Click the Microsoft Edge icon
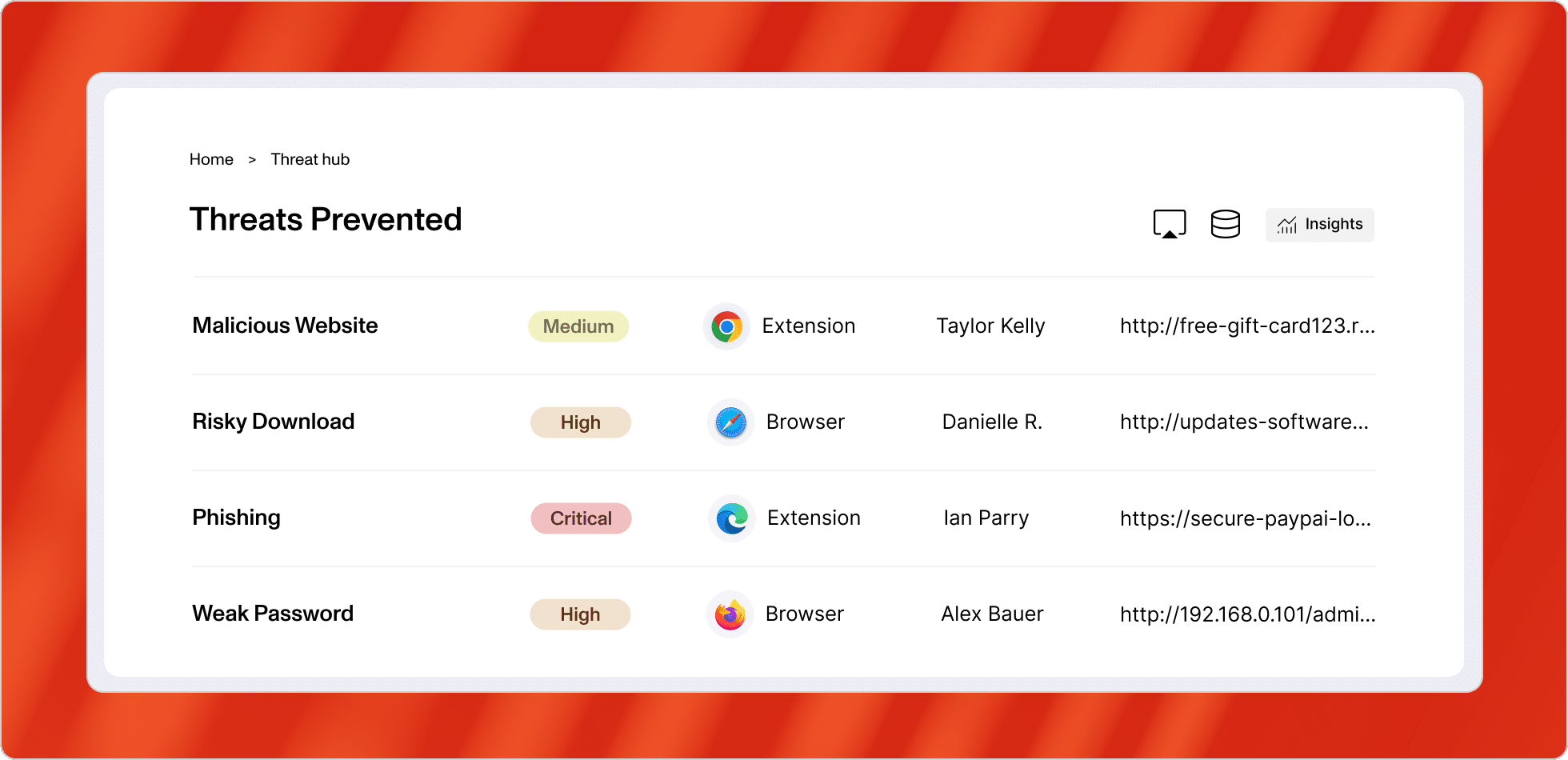Viewport: 1568px width, 760px height. pos(732,518)
